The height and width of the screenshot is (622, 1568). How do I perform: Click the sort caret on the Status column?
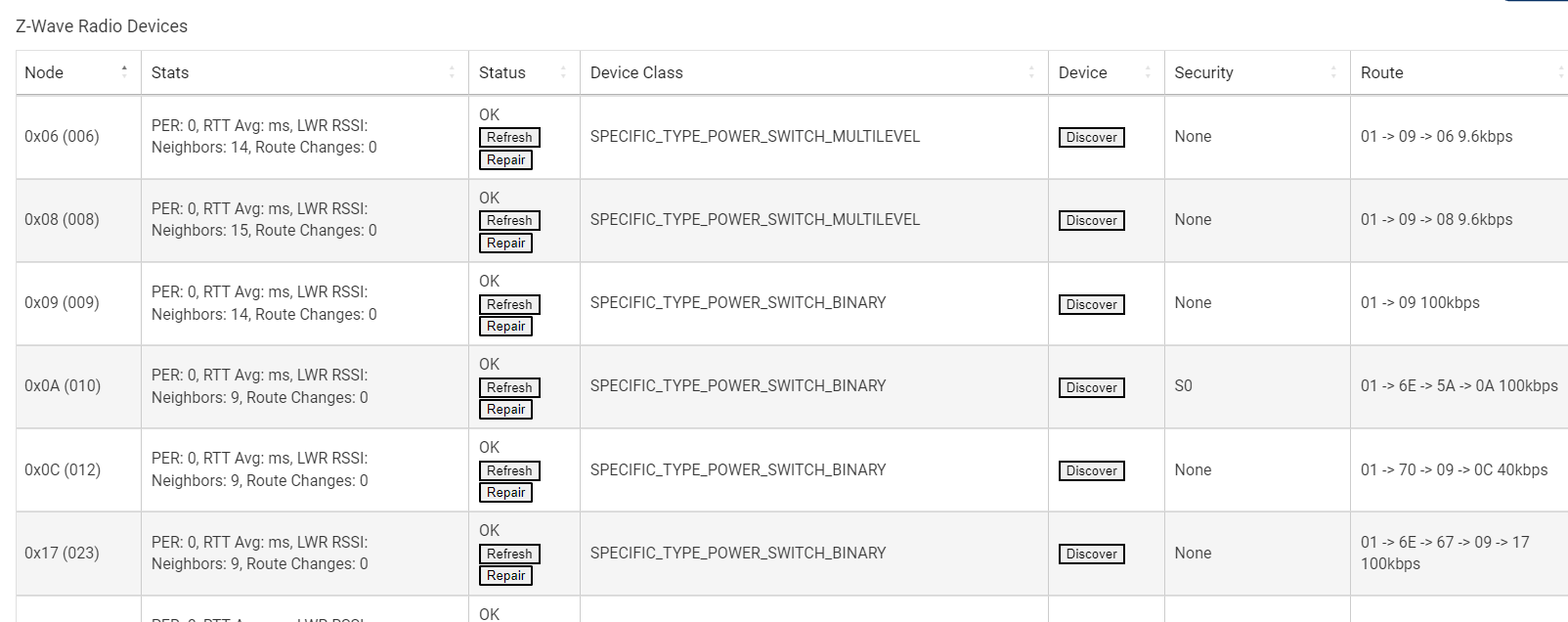click(x=562, y=71)
